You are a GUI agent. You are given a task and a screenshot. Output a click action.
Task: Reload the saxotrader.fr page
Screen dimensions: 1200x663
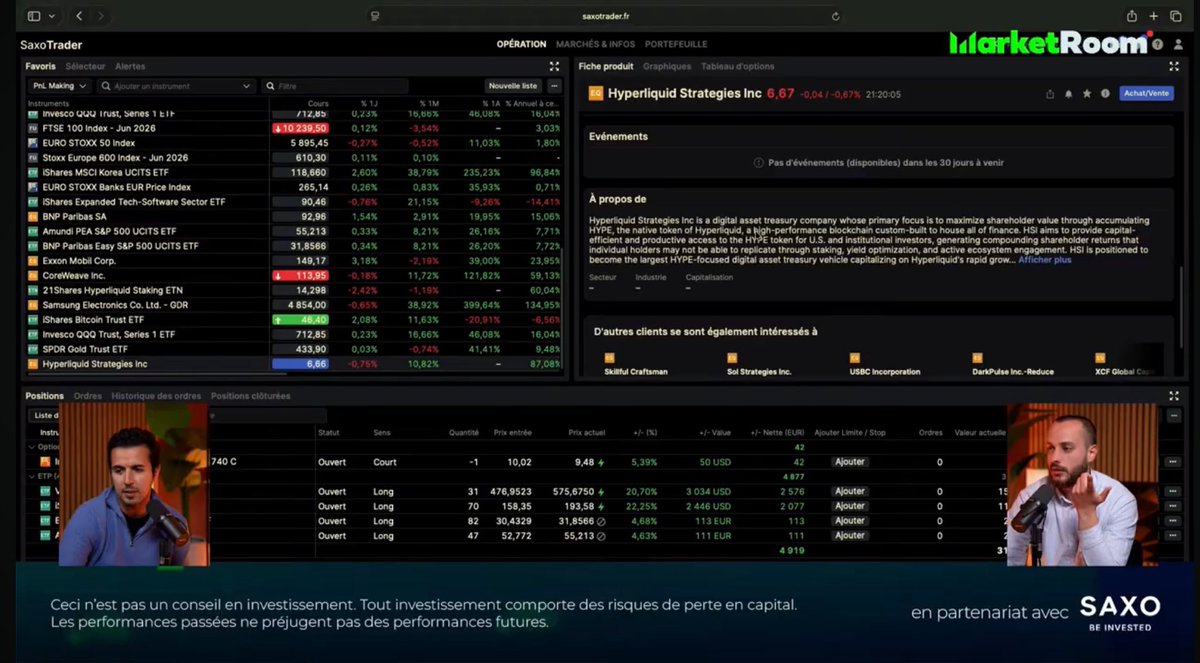pos(835,16)
